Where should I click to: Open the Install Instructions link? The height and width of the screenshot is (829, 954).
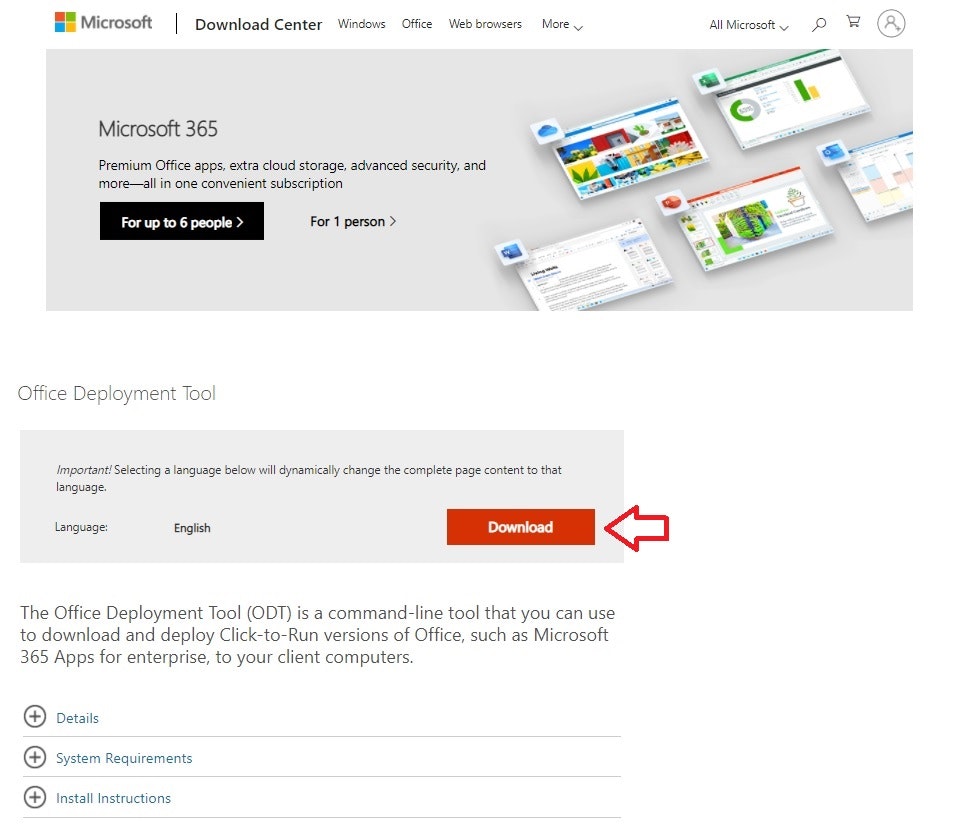[113, 798]
